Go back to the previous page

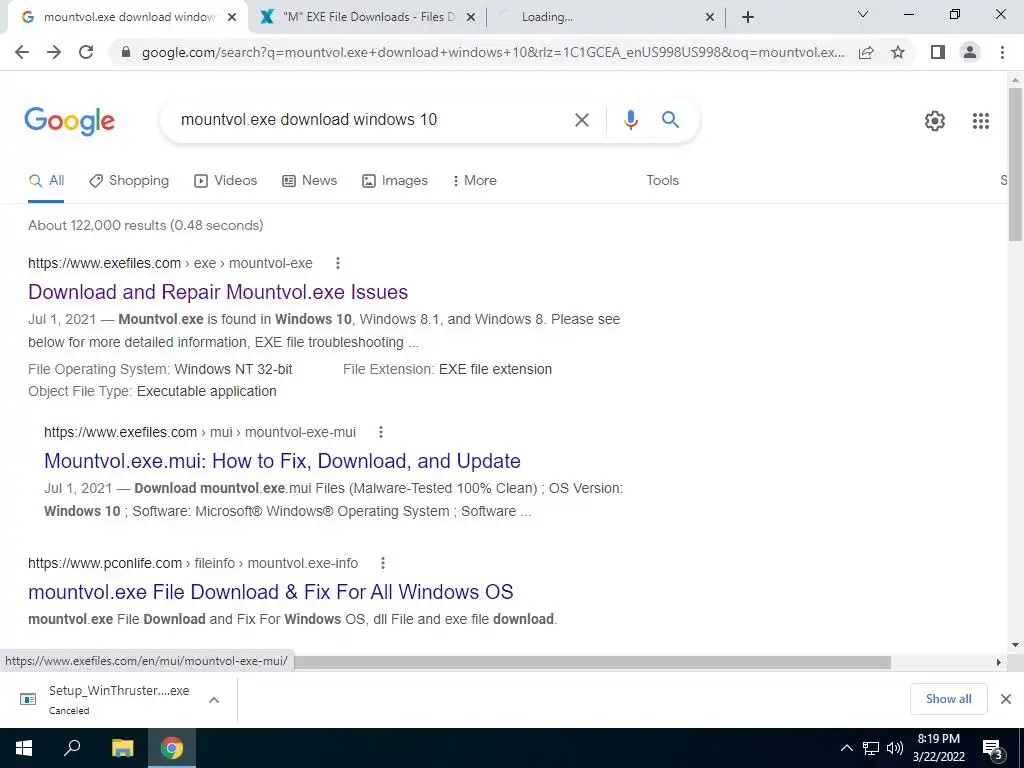tap(22, 52)
